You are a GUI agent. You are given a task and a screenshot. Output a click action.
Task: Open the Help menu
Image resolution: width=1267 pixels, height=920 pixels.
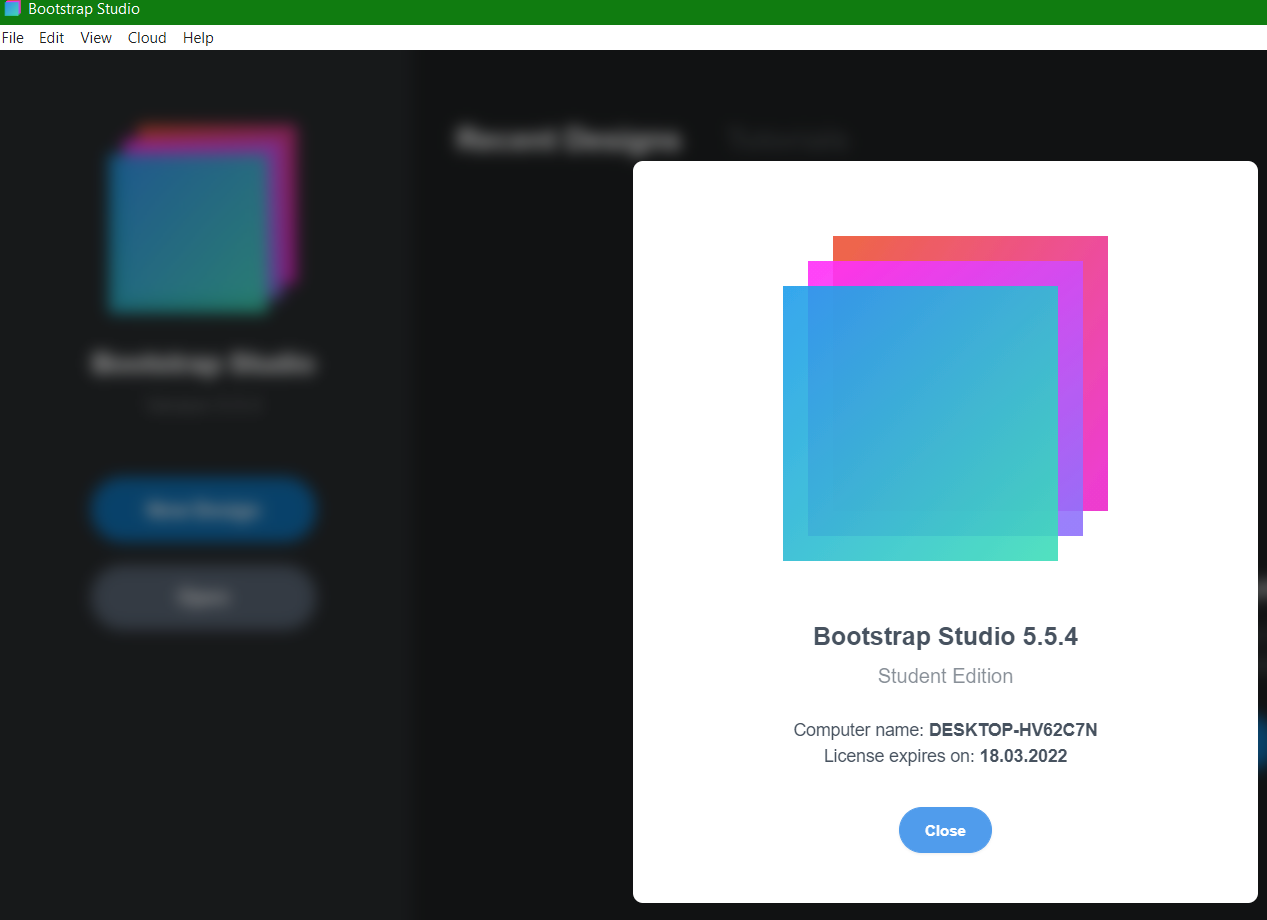point(198,38)
